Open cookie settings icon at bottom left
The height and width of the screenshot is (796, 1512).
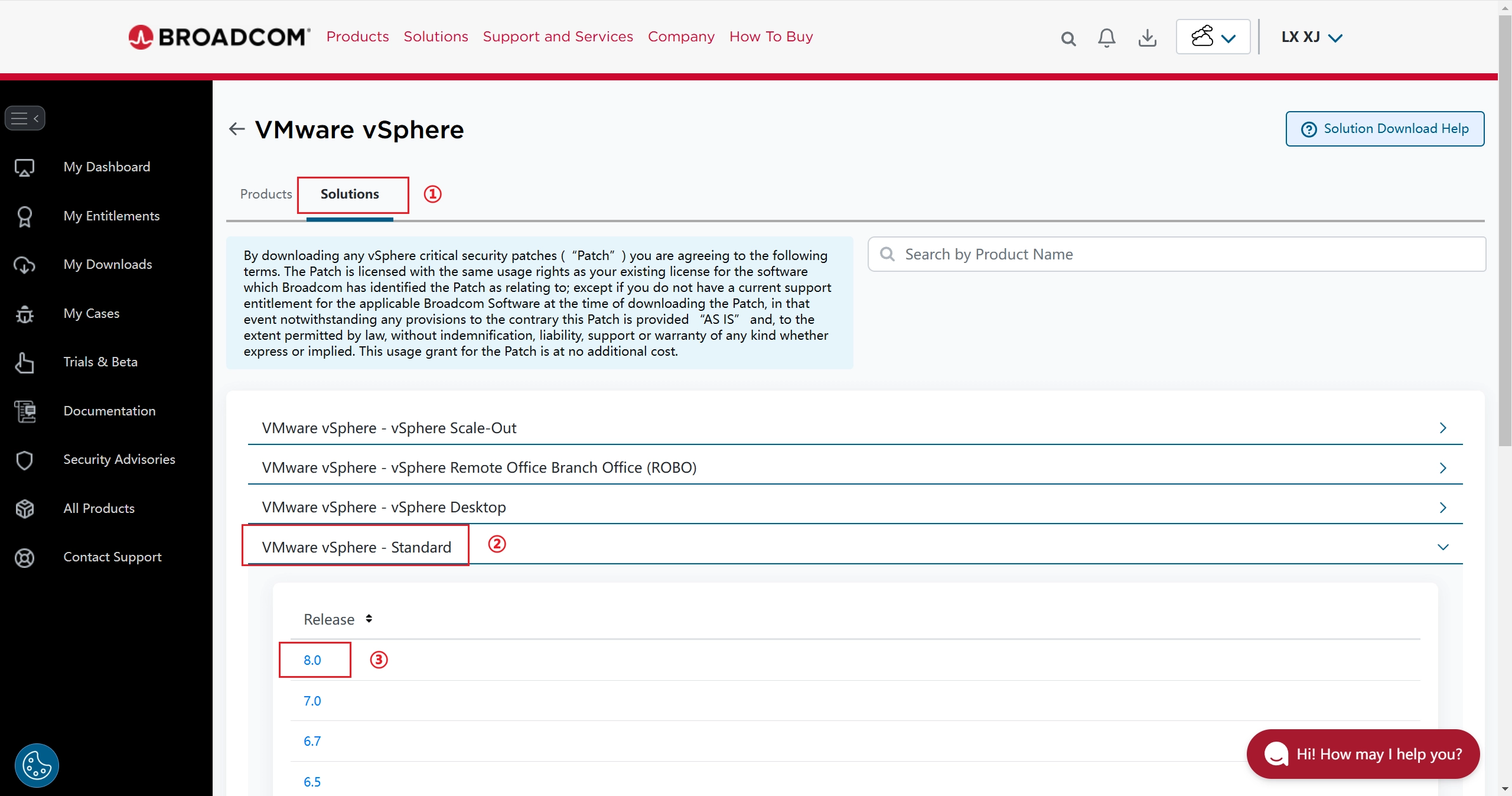point(37,765)
